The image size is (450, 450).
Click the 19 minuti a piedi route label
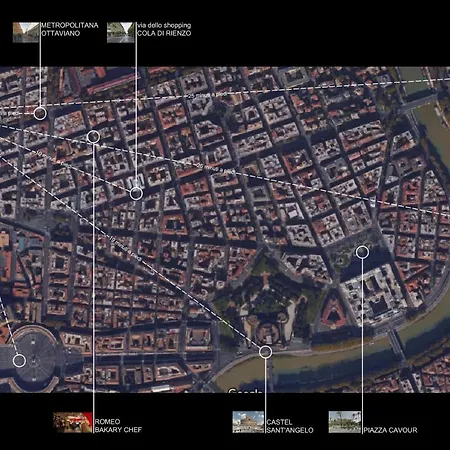coord(126,249)
